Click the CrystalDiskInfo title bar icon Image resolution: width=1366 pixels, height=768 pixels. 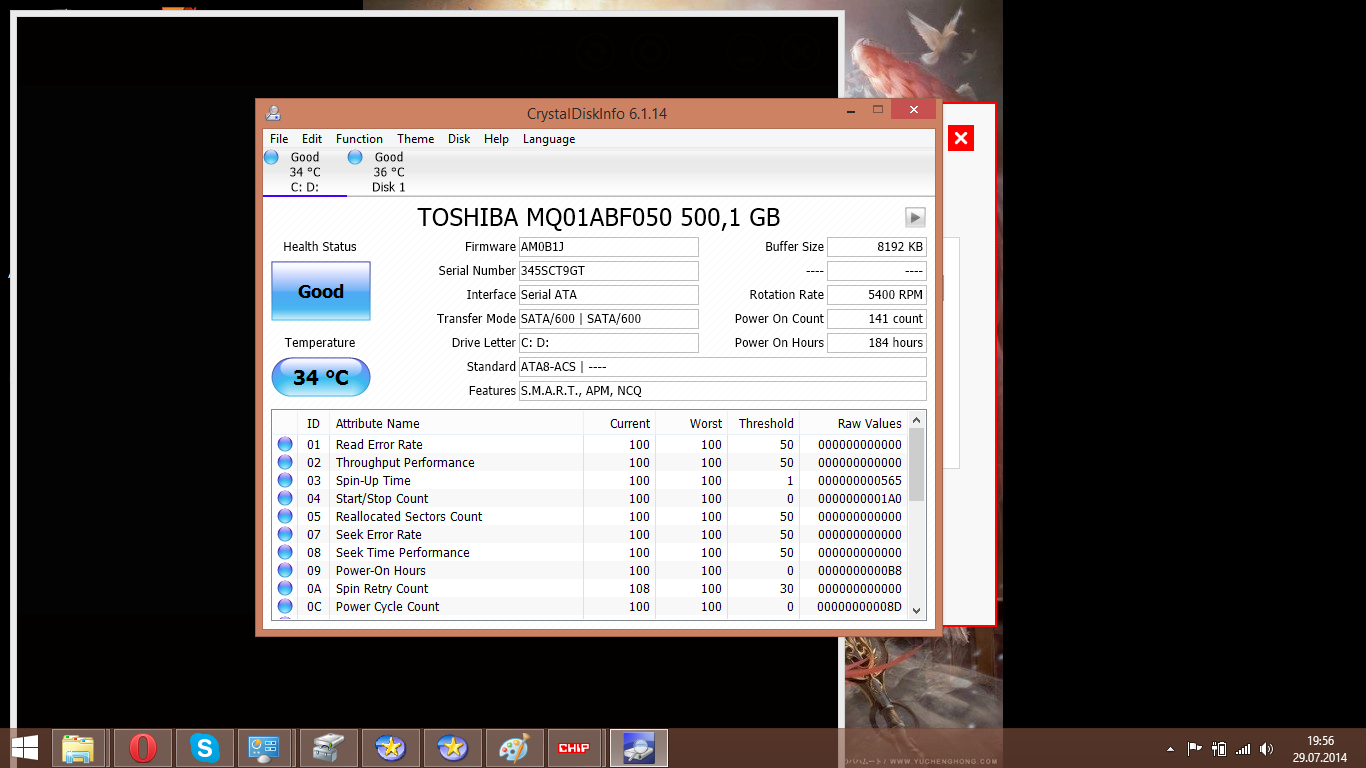coord(273,113)
